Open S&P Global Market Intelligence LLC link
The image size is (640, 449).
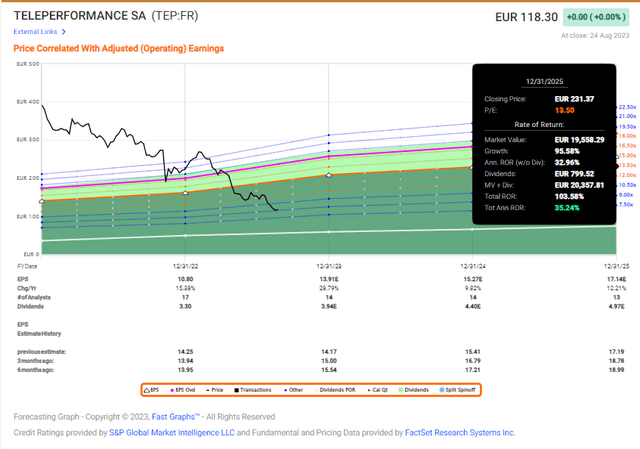pos(172,433)
